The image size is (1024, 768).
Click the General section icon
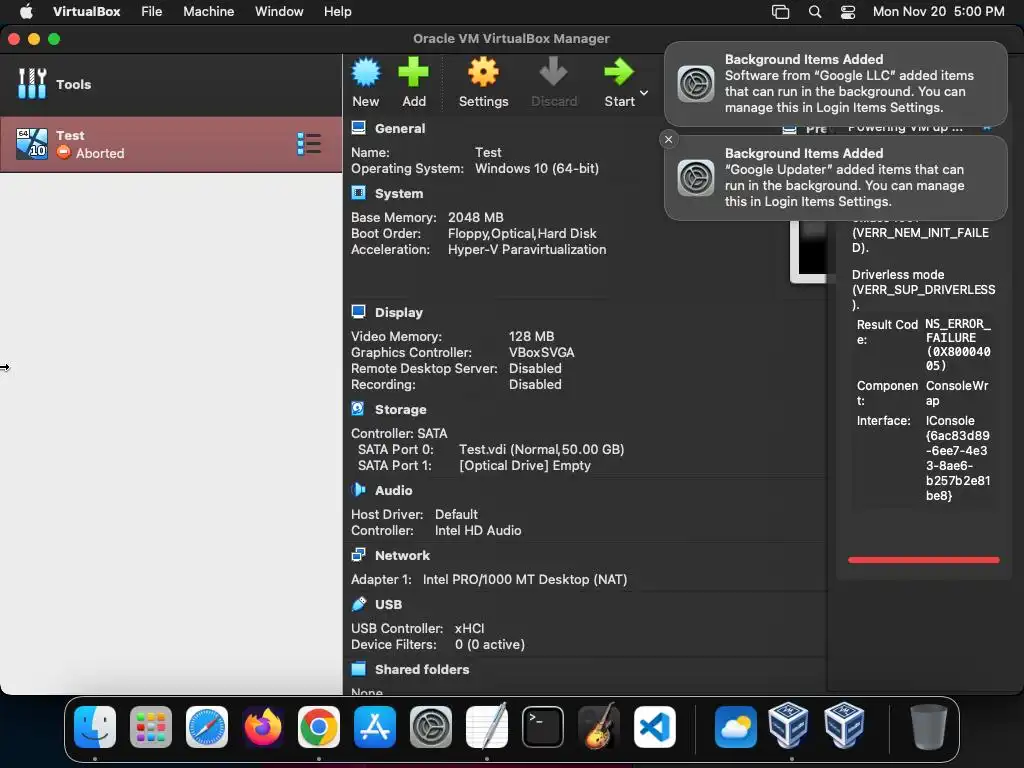(359, 127)
